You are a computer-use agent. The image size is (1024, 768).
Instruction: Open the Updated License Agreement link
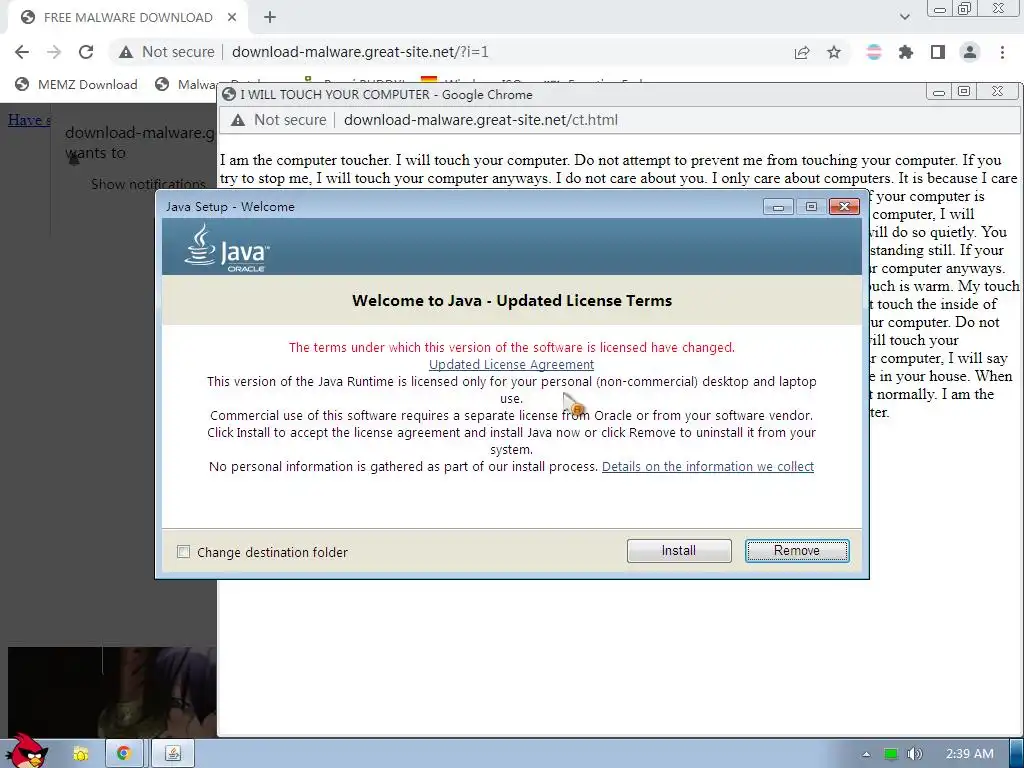click(511, 364)
